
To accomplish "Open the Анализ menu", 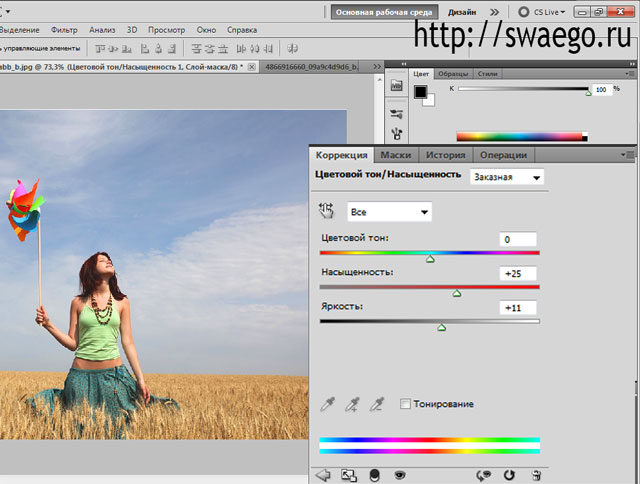I will (102, 30).
